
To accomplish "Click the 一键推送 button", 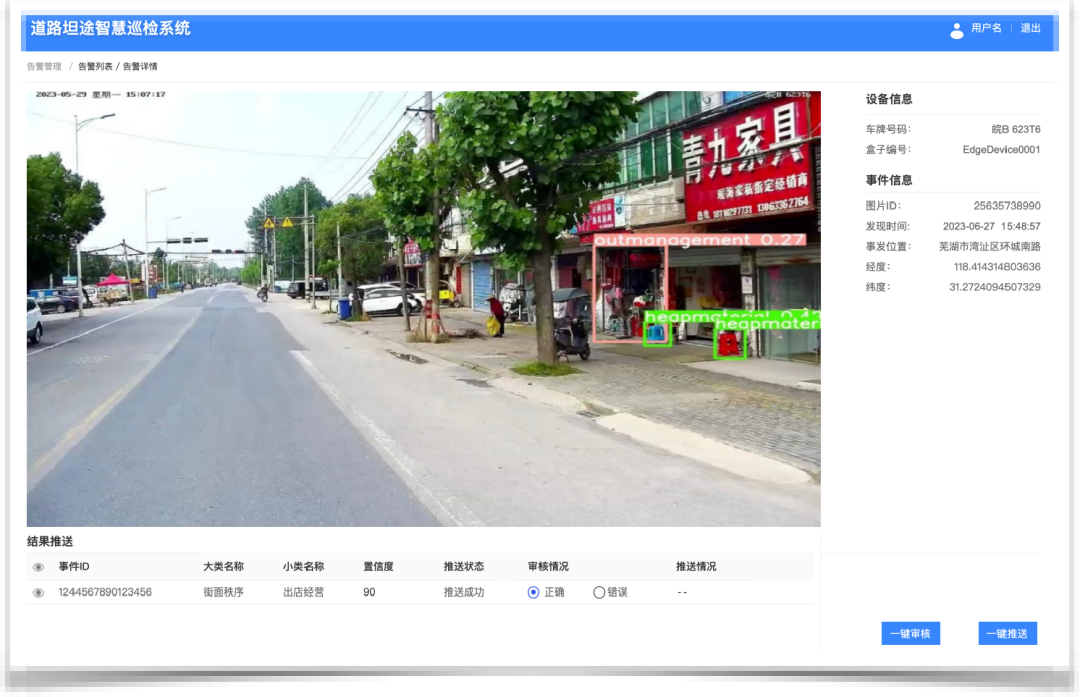I will 1008,634.
